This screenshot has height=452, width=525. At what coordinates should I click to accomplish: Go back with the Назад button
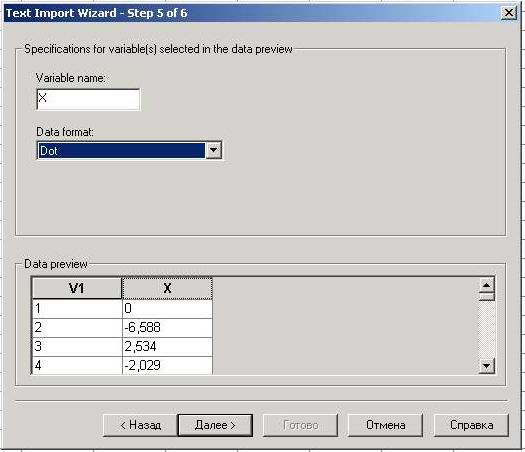(x=140, y=425)
